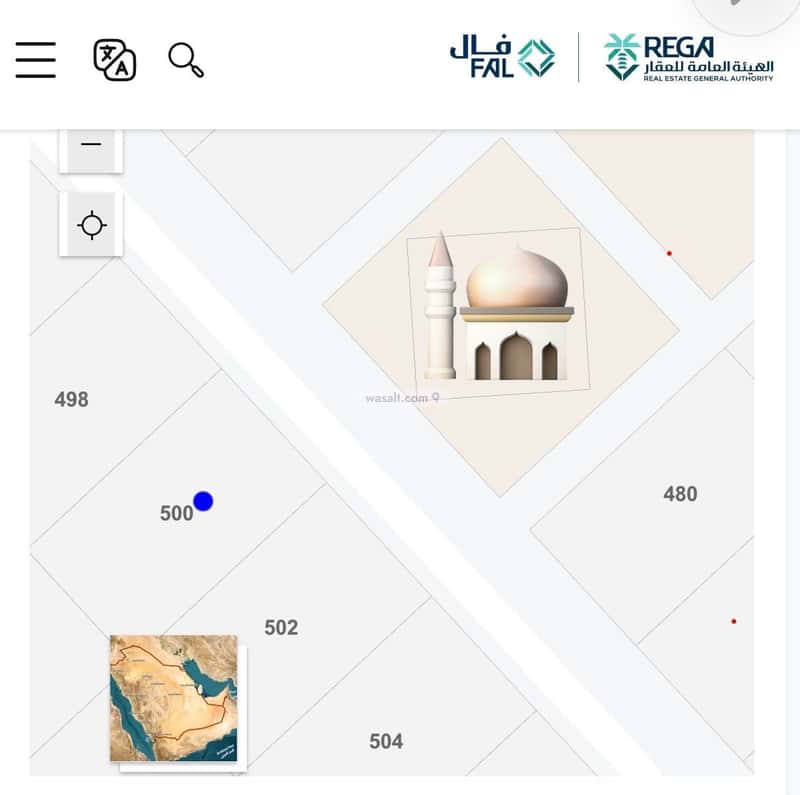Viewport: 800px width, 795px height.
Task: Select parcel number 498
Action: click(x=71, y=400)
